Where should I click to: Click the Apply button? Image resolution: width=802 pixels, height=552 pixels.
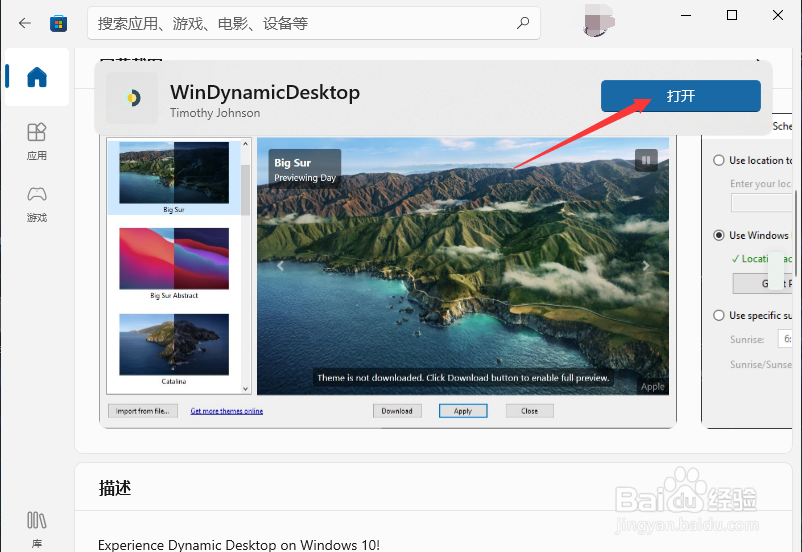click(463, 411)
